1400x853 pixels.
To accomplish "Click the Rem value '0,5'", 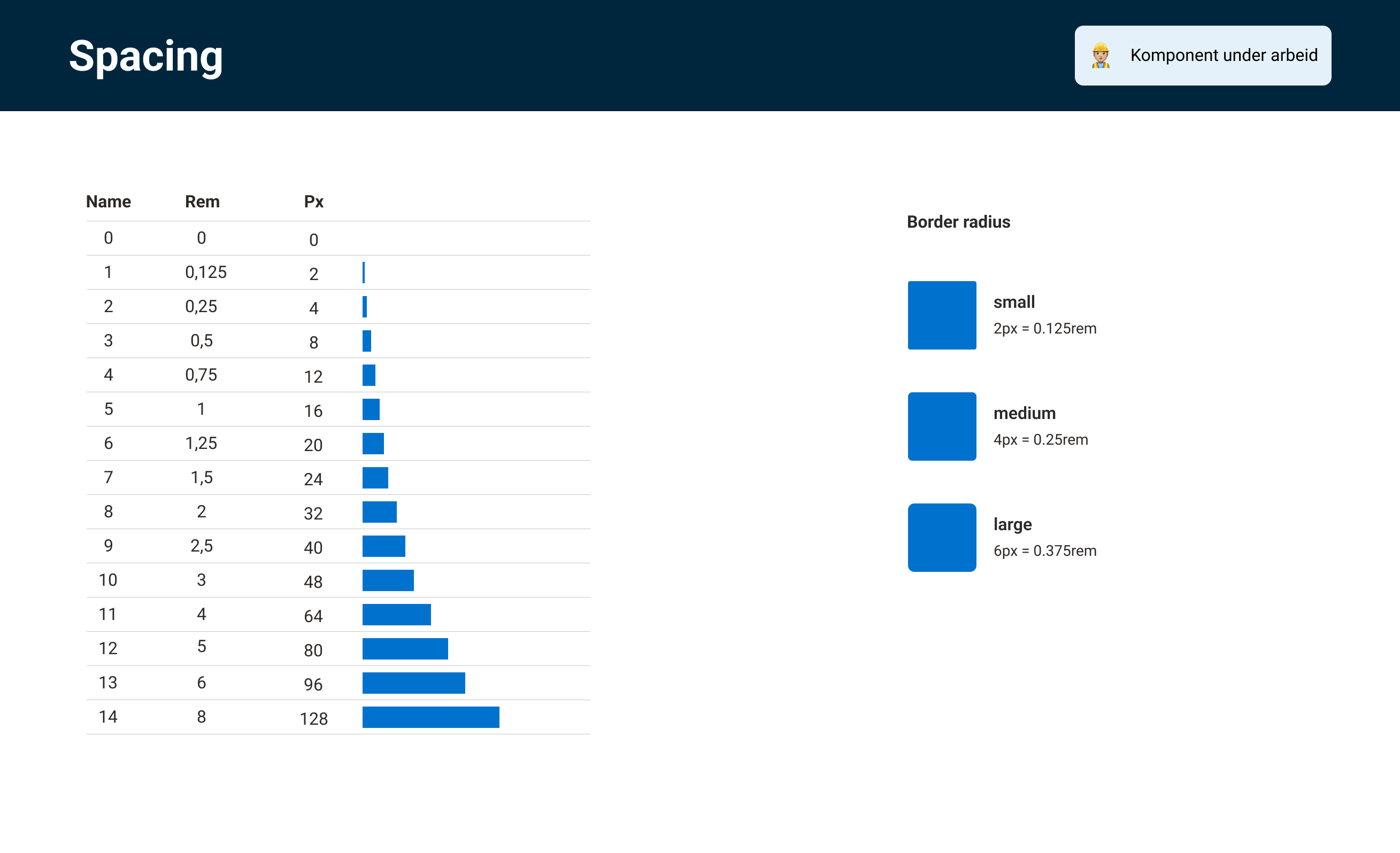I will click(x=202, y=341).
